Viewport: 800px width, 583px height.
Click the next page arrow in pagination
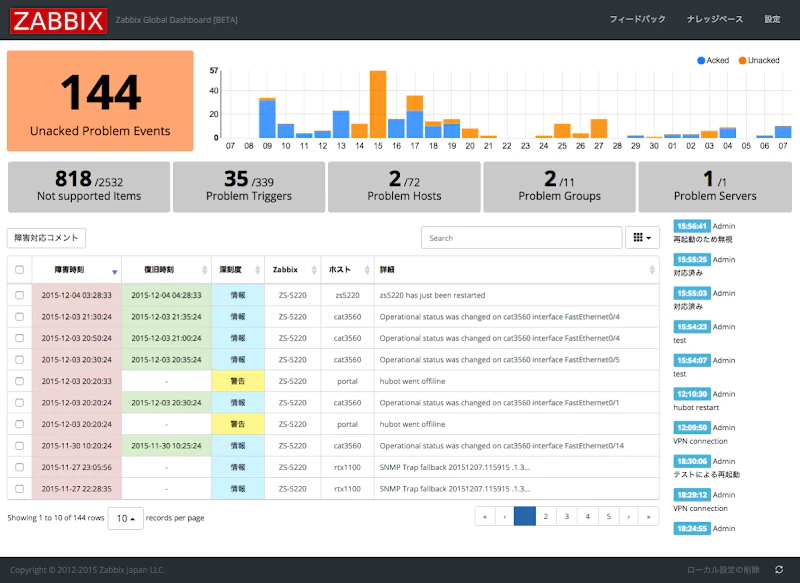point(629,517)
